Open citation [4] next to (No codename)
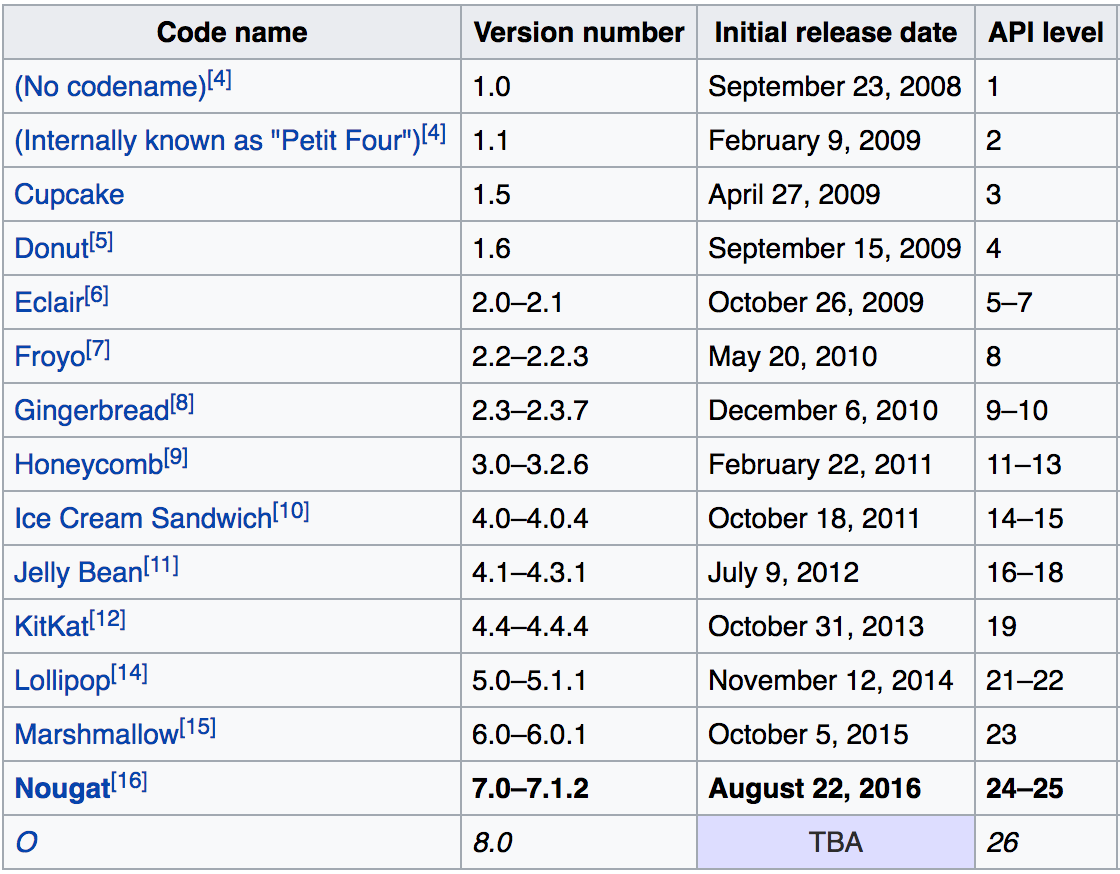The image size is (1120, 874). [x=219, y=79]
